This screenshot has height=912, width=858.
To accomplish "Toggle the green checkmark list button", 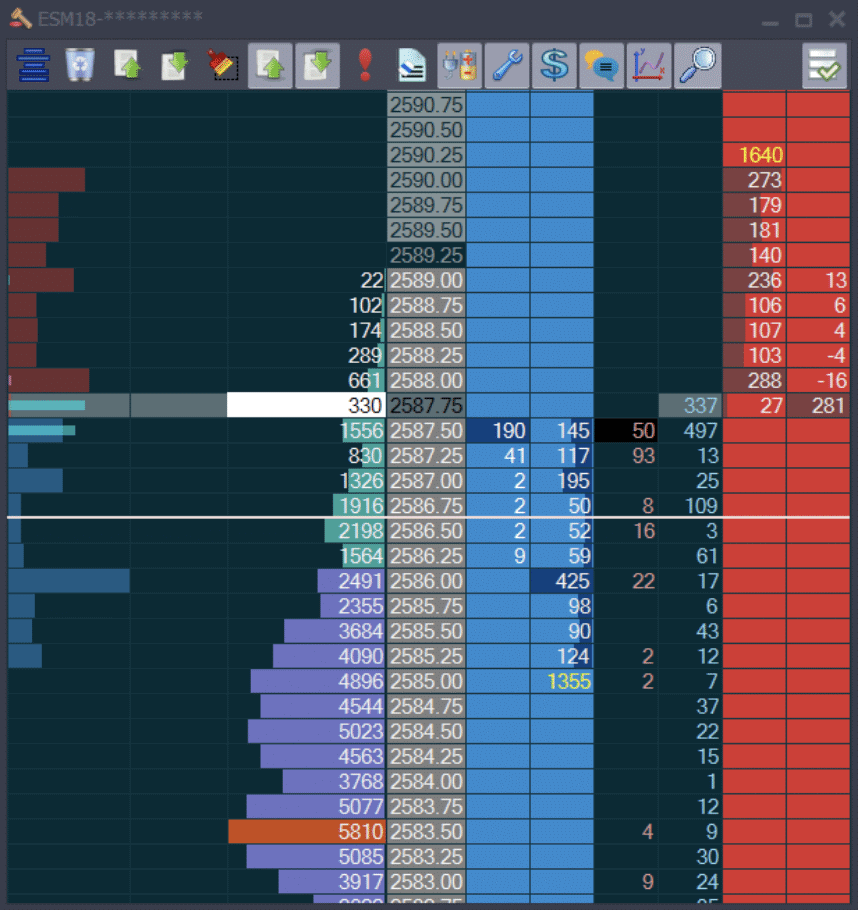I will pyautogui.click(x=824, y=66).
